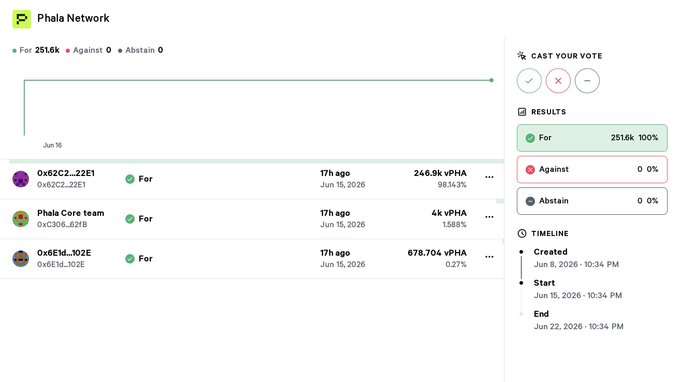Click 17h ago timestamp in Phala Core team row
680x382 pixels.
(x=335, y=213)
